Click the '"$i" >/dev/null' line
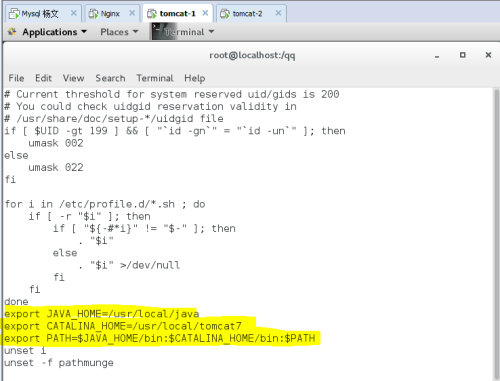 129,265
